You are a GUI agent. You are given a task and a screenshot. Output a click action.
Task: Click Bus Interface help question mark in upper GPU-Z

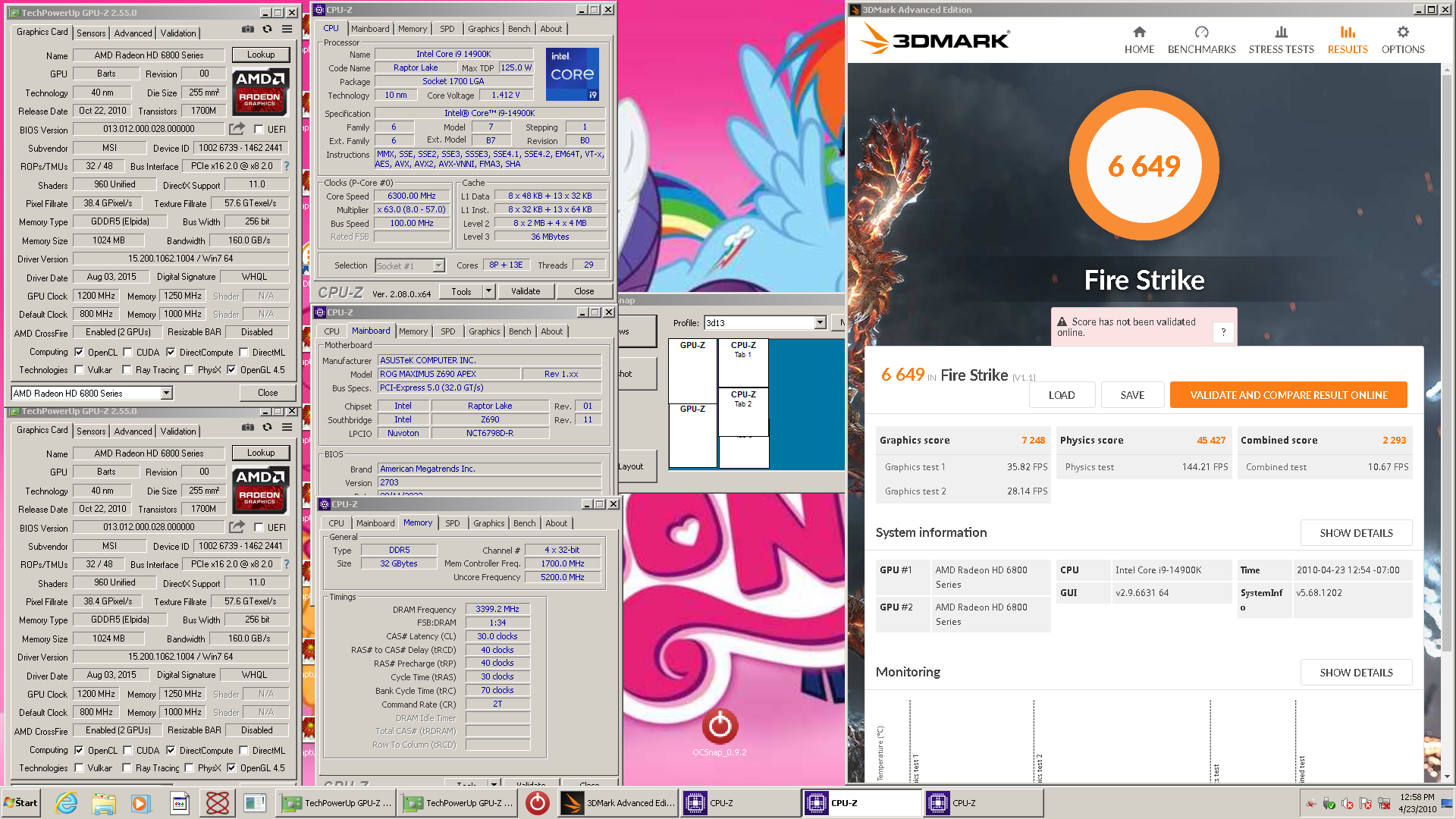point(286,166)
